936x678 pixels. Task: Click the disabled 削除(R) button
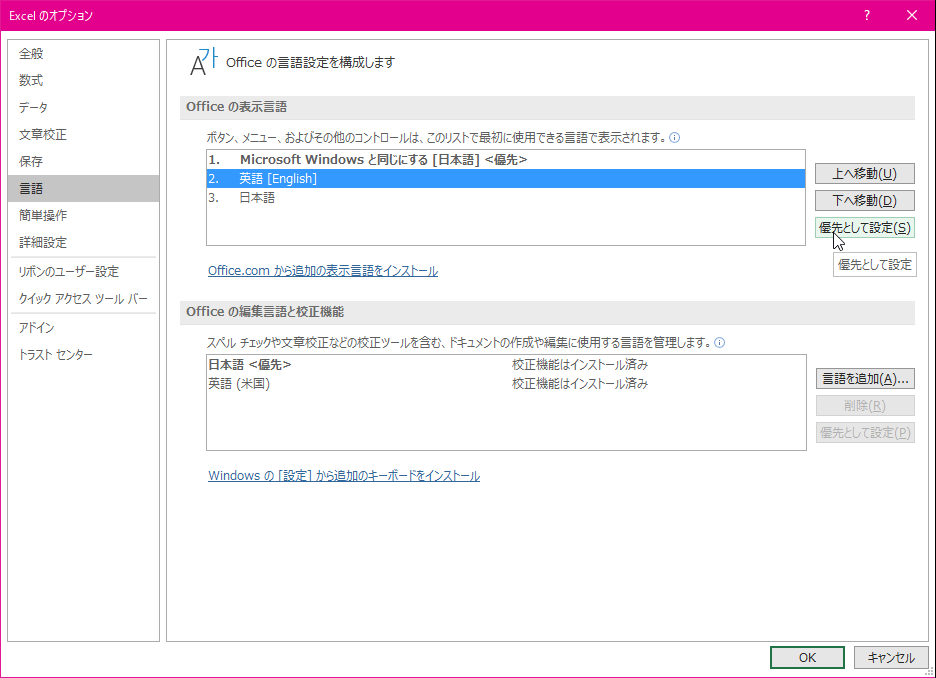coord(865,406)
